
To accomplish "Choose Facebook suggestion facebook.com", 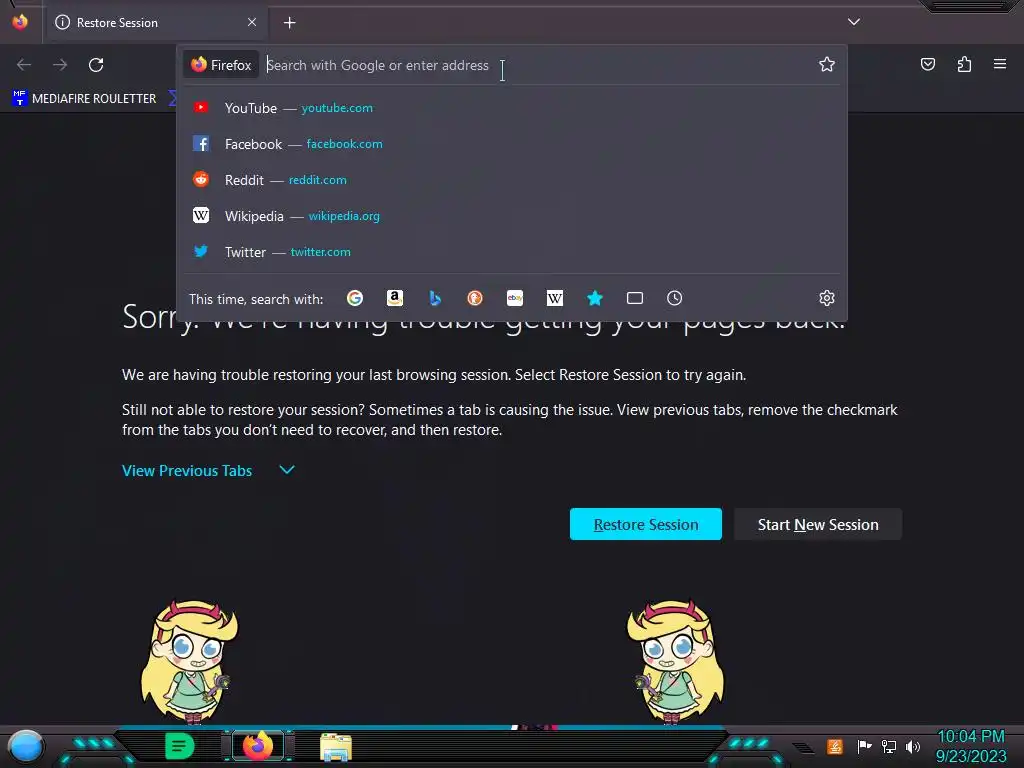I will (511, 144).
